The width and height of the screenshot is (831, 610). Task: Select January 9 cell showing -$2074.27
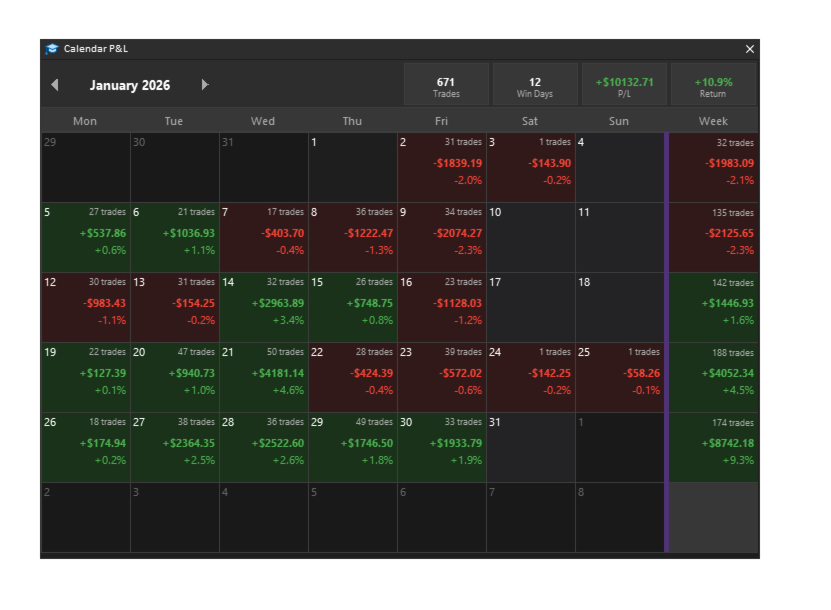click(x=442, y=237)
